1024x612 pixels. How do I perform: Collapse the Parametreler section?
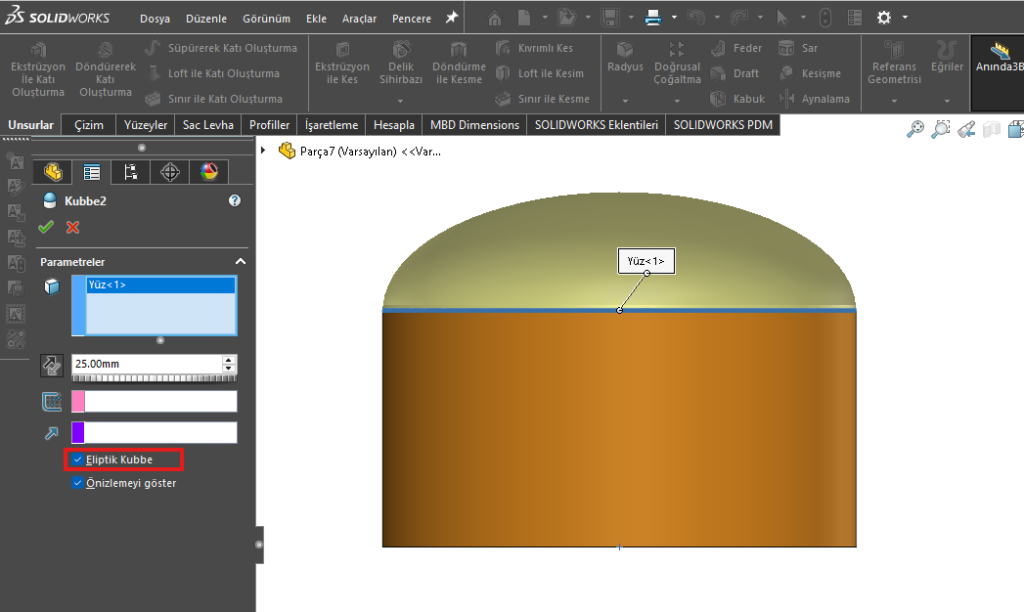[240, 261]
